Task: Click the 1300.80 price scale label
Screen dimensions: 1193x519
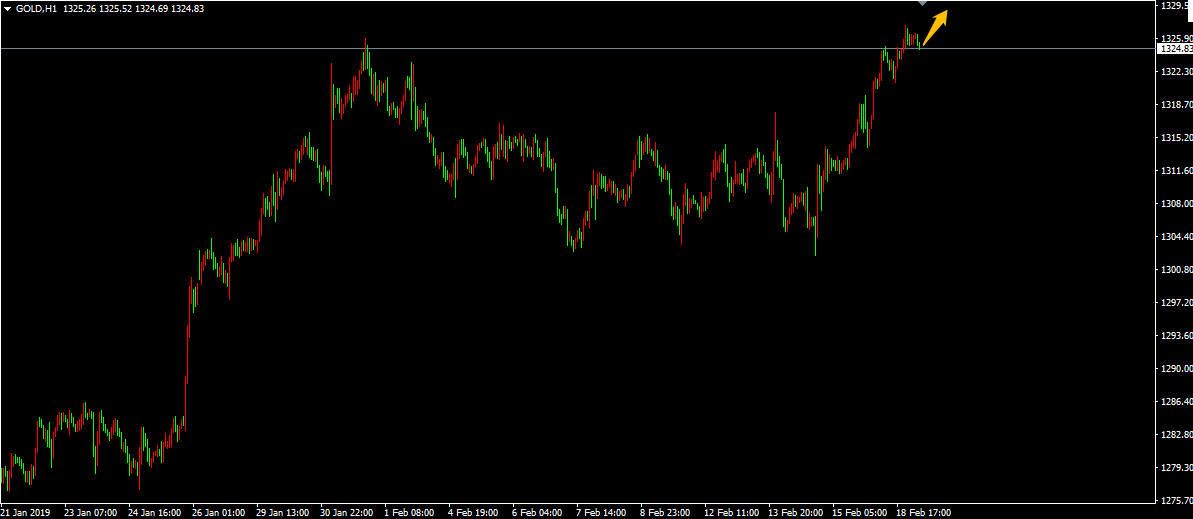Action: click(1176, 270)
